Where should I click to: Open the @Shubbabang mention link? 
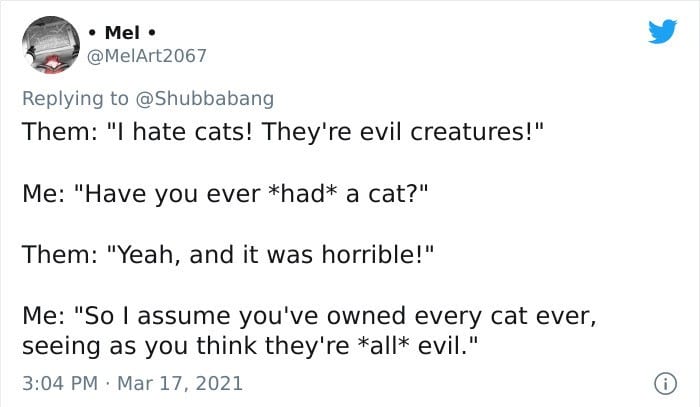tap(204, 99)
